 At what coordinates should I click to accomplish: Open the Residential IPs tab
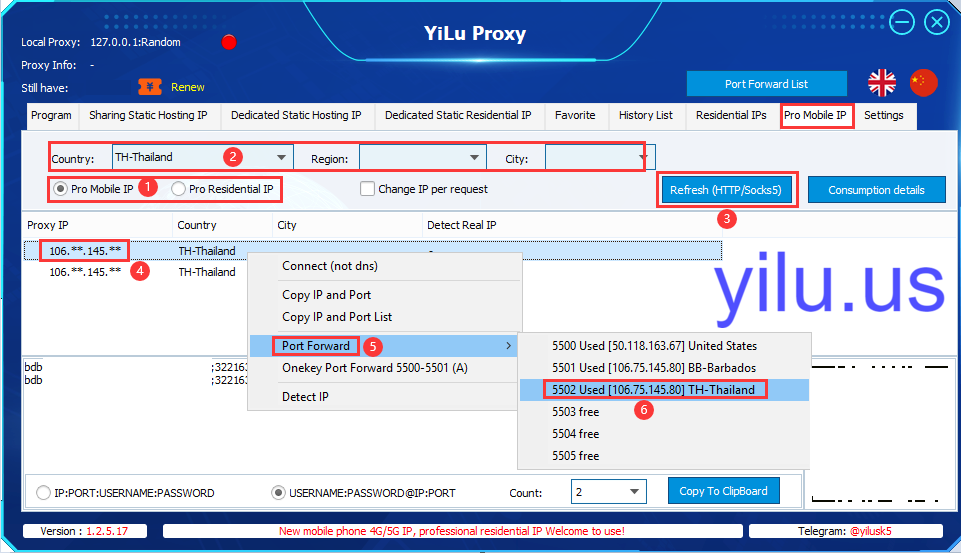[731, 115]
